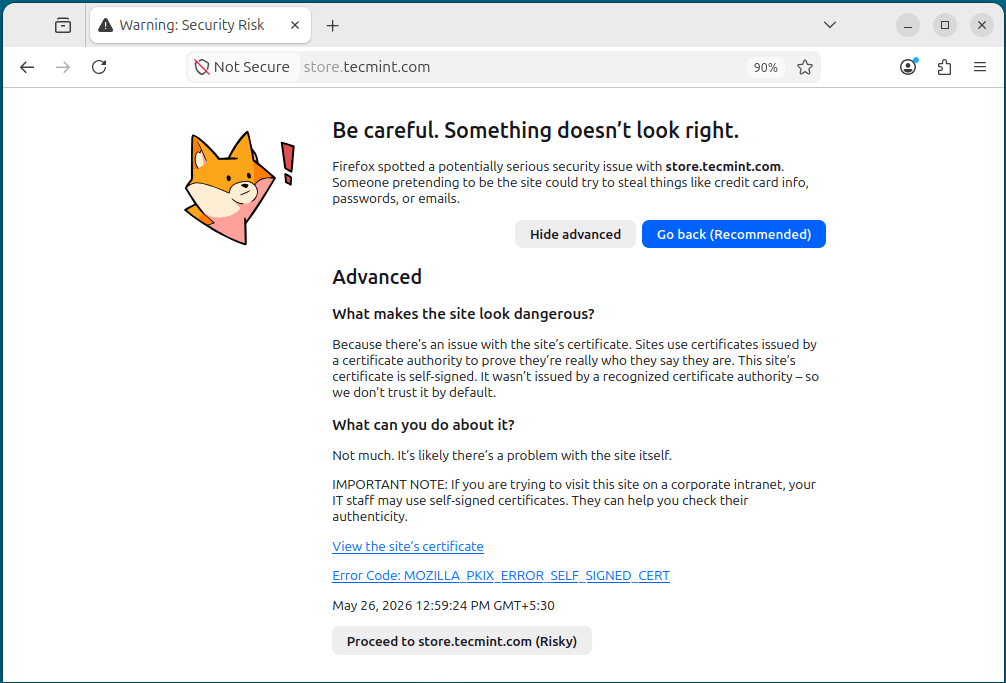
Task: Close the Warning: Security Risk tab
Action: pos(295,25)
